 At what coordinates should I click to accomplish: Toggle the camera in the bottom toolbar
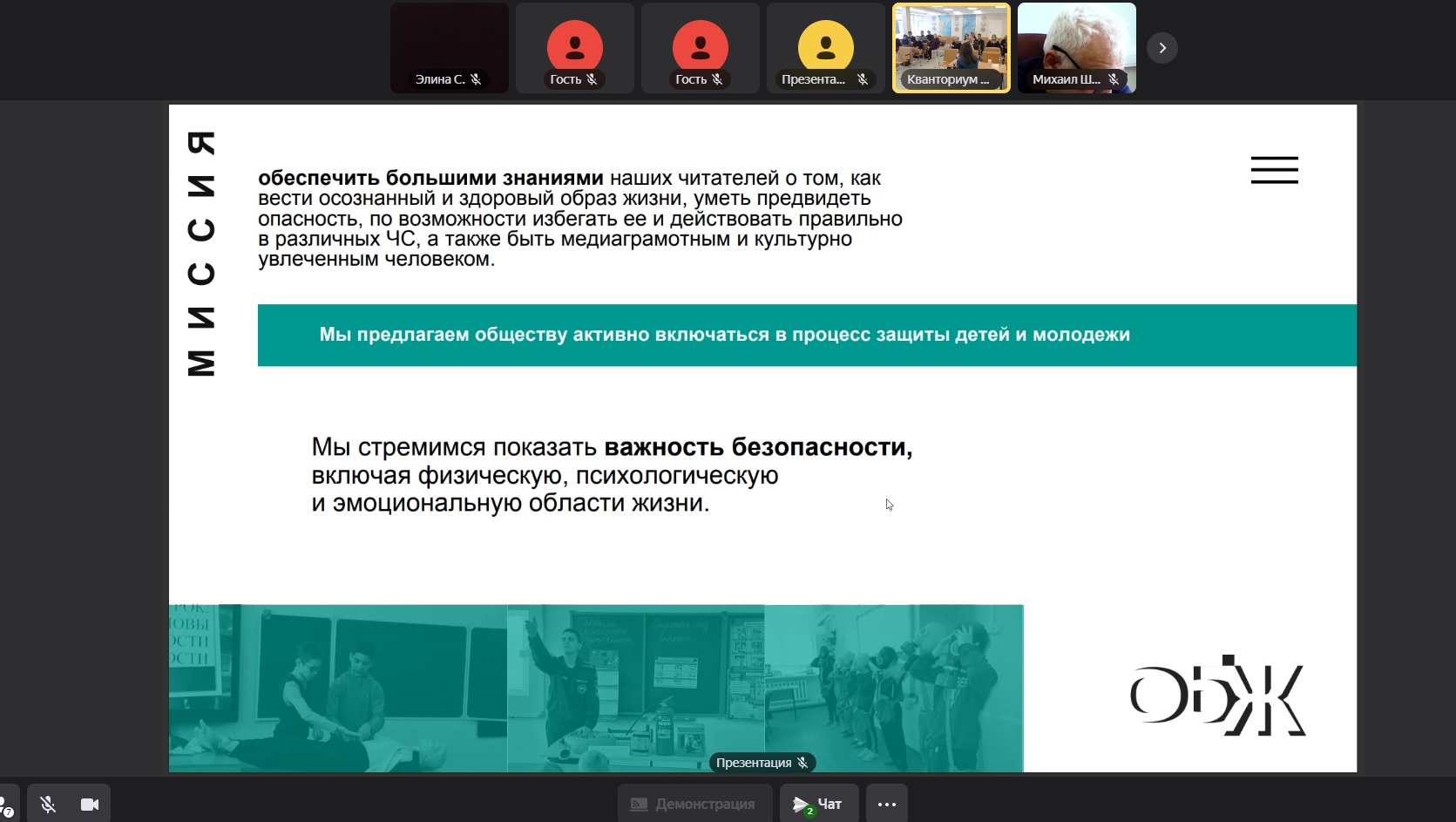[90, 804]
